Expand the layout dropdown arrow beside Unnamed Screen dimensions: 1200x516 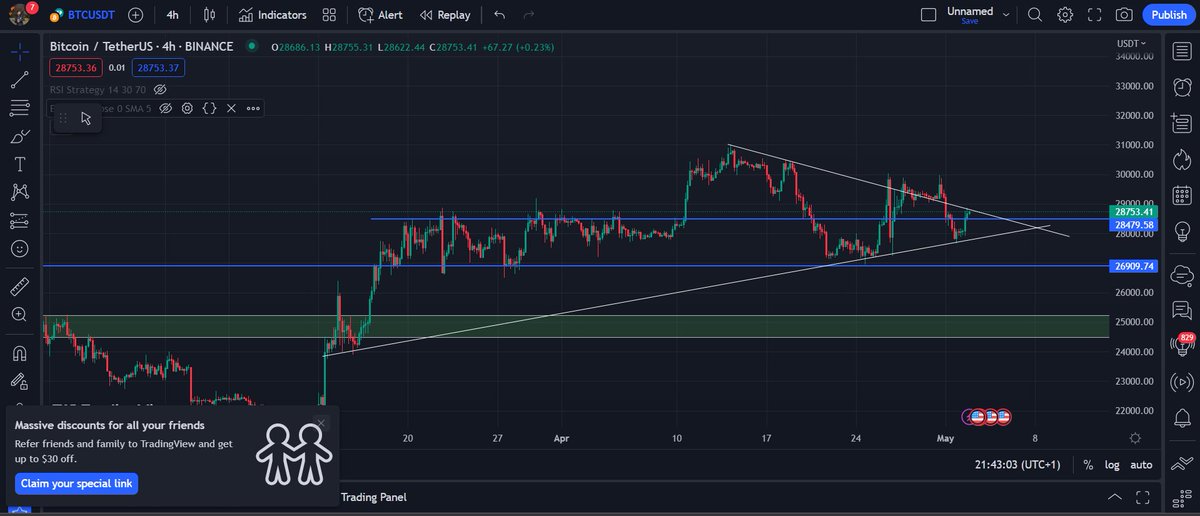click(x=1006, y=15)
